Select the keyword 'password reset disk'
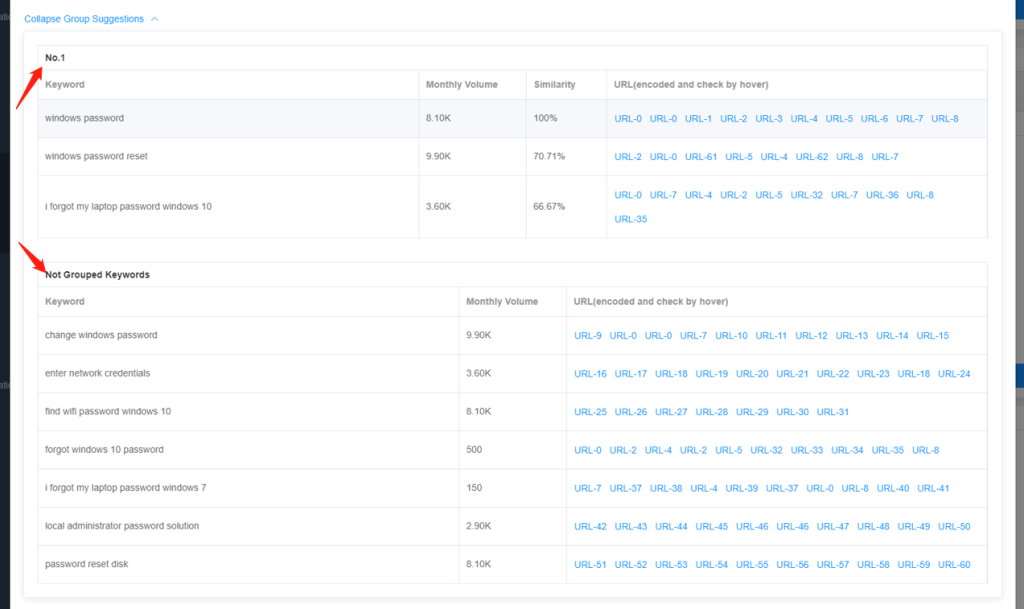Viewport: 1024px width, 609px height. [x=86, y=564]
